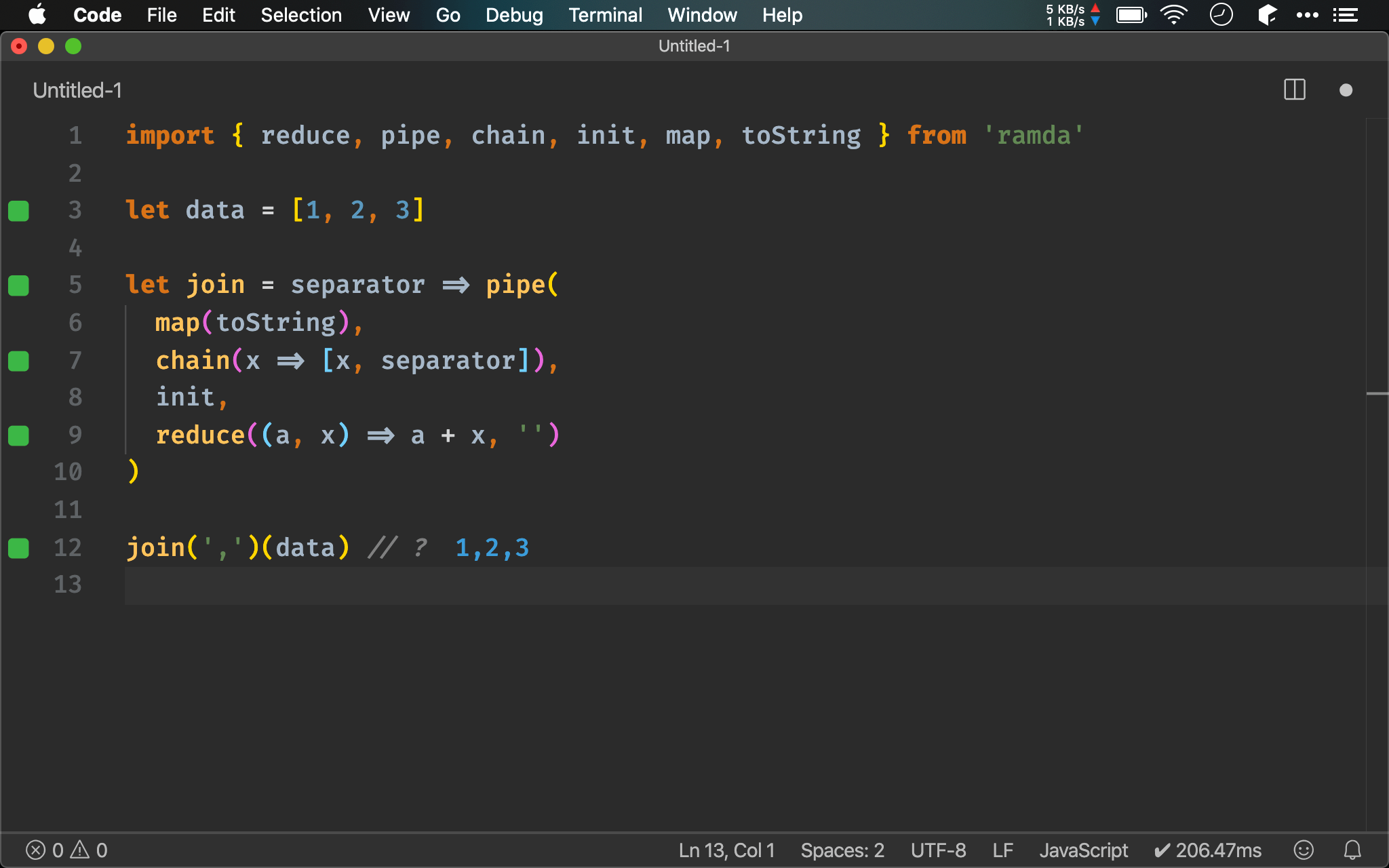Open the Debug menu
Viewport: 1389px width, 868px height.
[514, 15]
